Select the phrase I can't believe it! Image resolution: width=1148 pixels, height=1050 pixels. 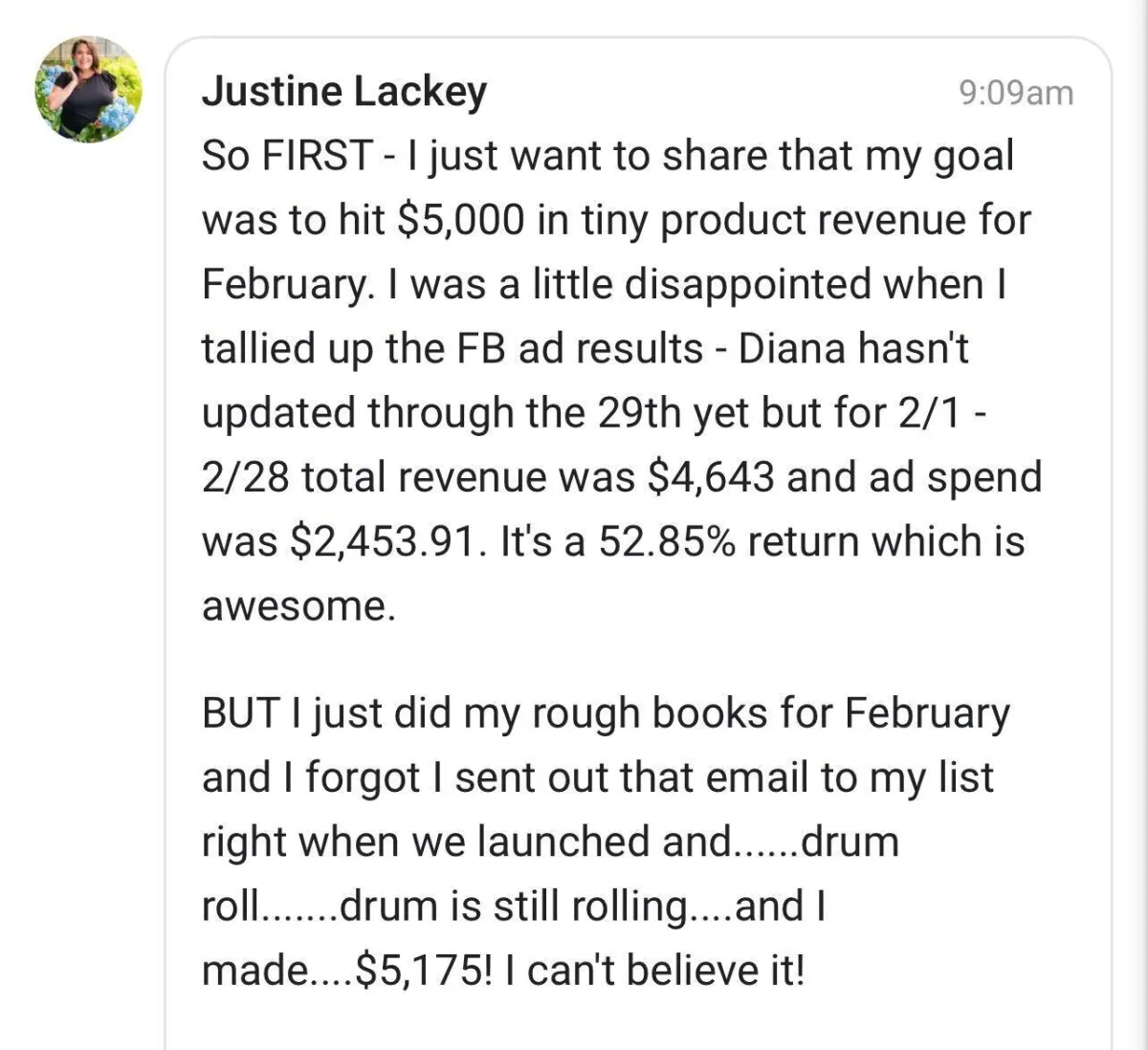[x=654, y=972]
